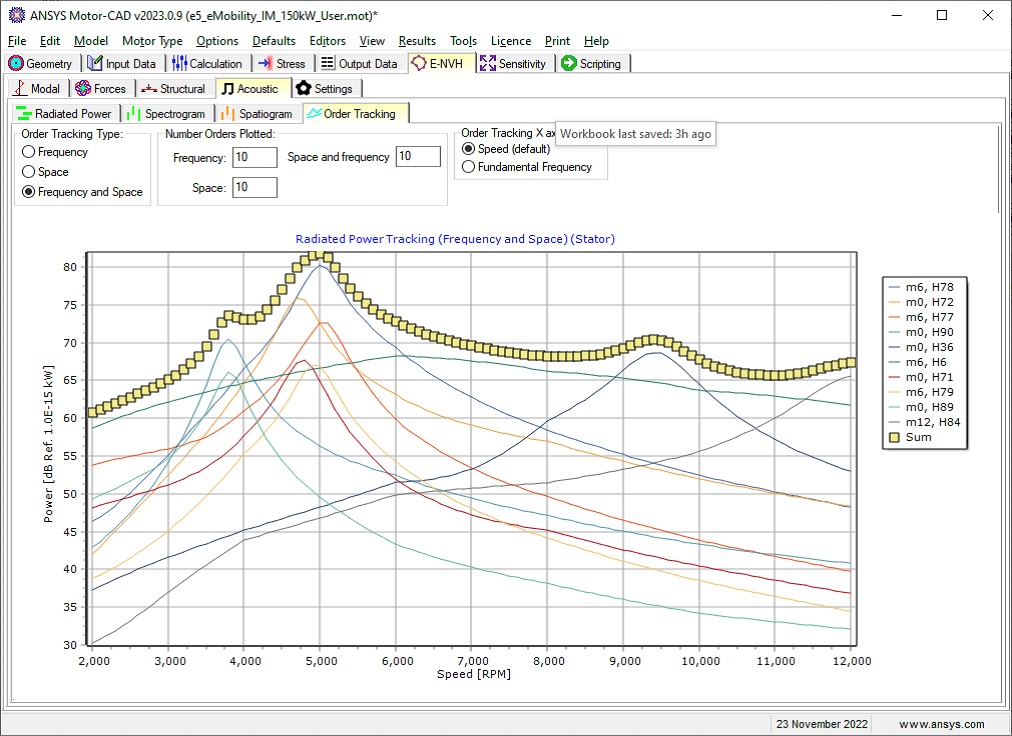
Task: Switch to the Modal sub-tab
Action: point(38,88)
